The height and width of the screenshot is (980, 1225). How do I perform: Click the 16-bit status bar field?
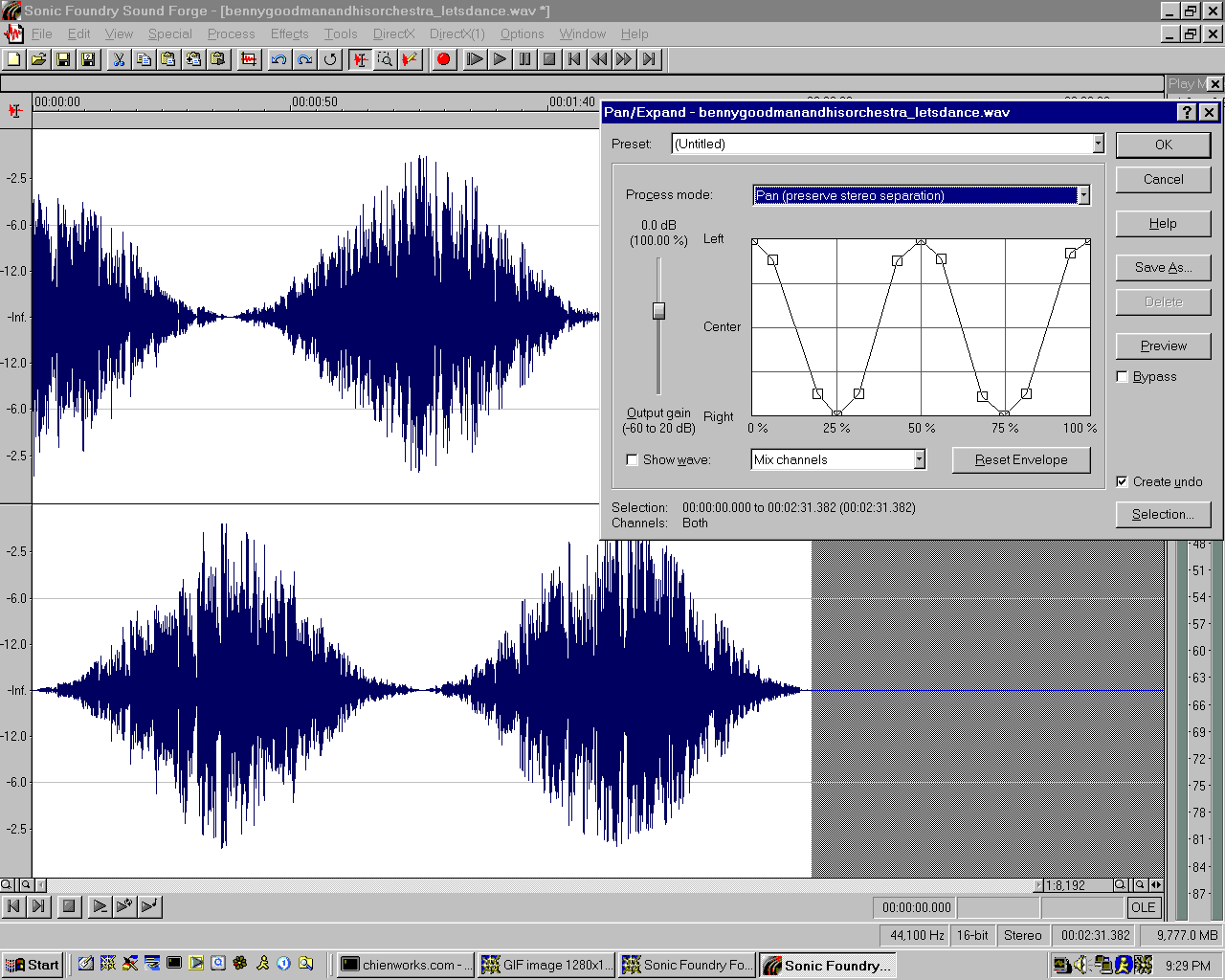click(x=972, y=935)
